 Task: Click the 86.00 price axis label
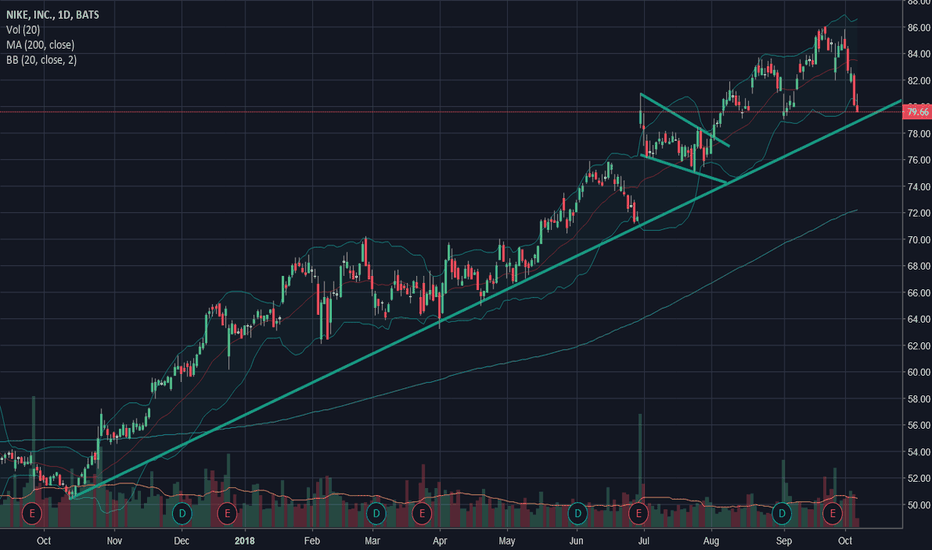[x=918, y=27]
